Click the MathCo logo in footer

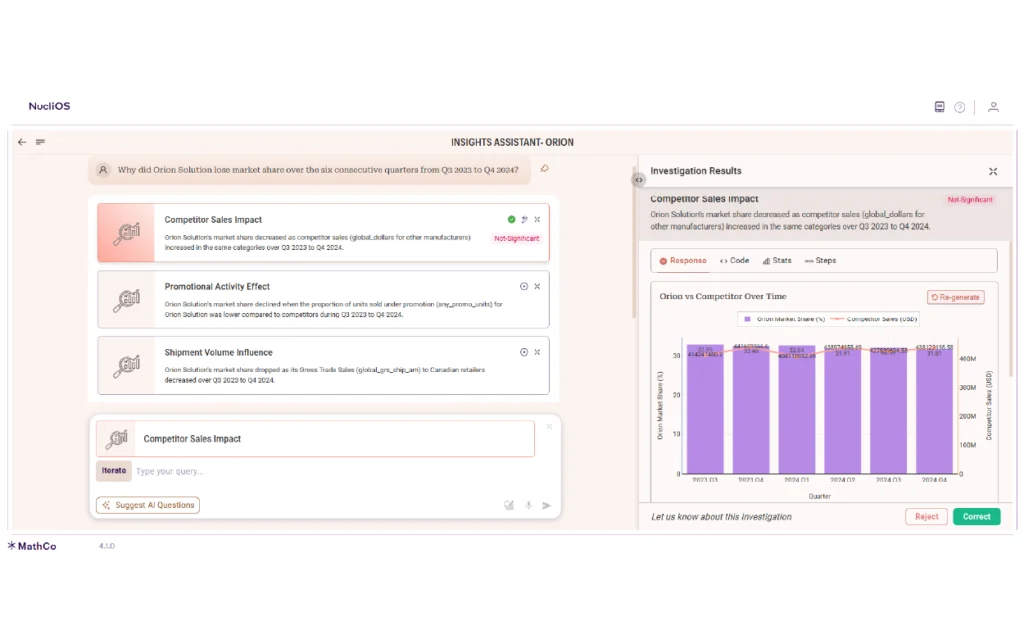click(32, 546)
